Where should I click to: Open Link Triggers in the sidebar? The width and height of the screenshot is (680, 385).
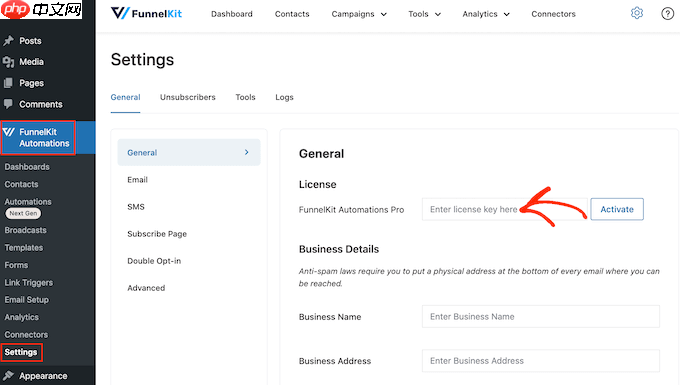point(29,282)
